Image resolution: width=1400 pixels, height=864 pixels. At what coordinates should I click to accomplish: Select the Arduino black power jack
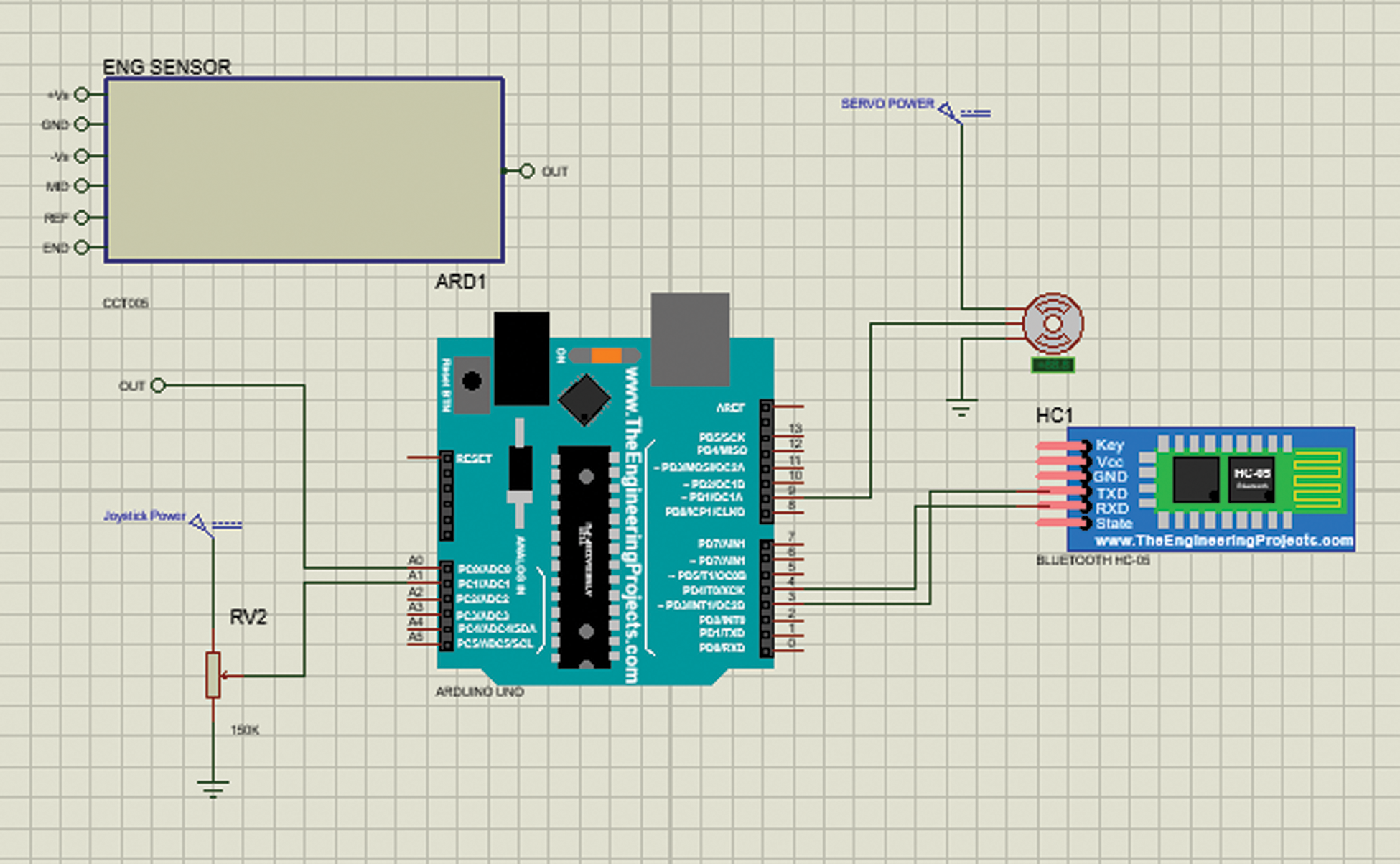coord(521,357)
